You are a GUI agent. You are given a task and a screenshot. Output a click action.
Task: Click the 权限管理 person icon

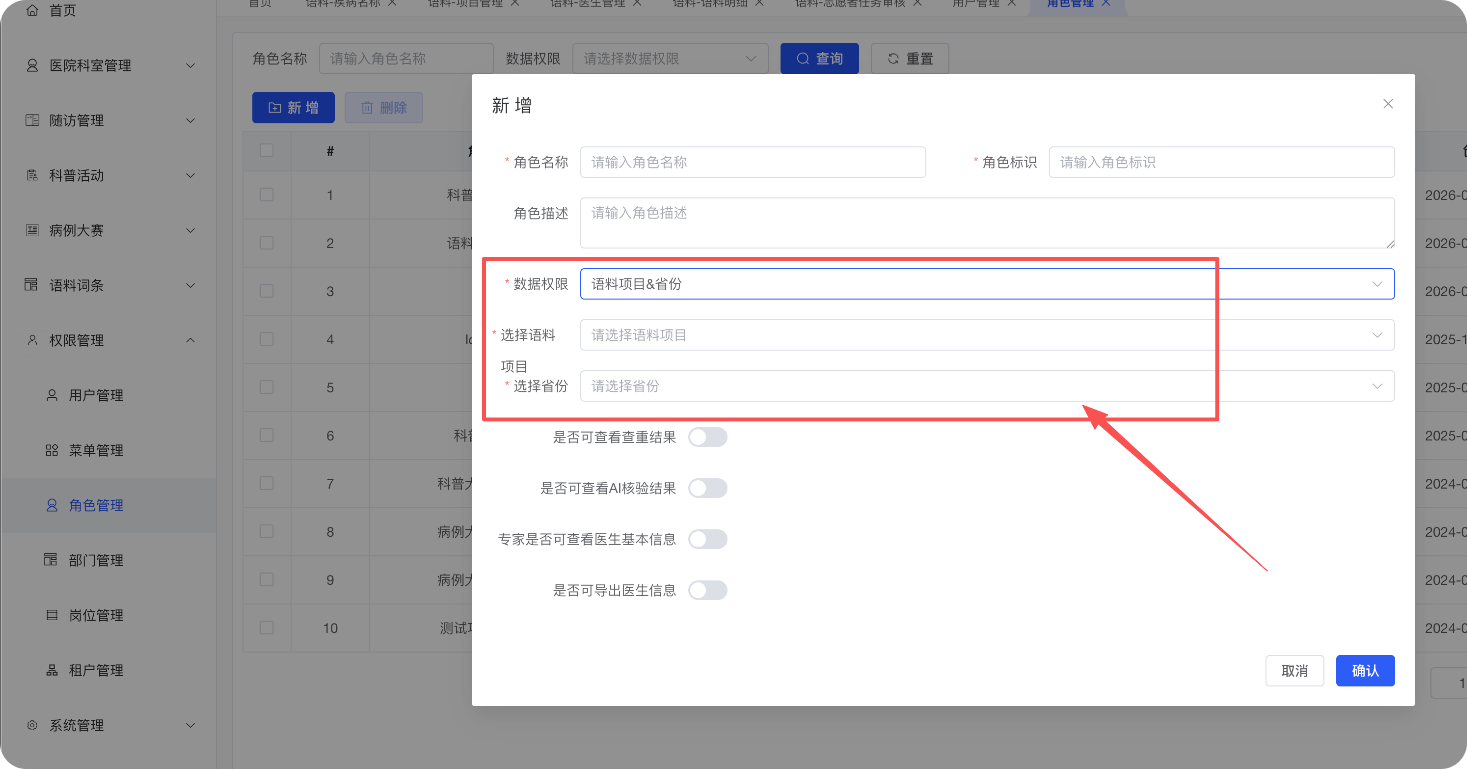(x=31, y=340)
